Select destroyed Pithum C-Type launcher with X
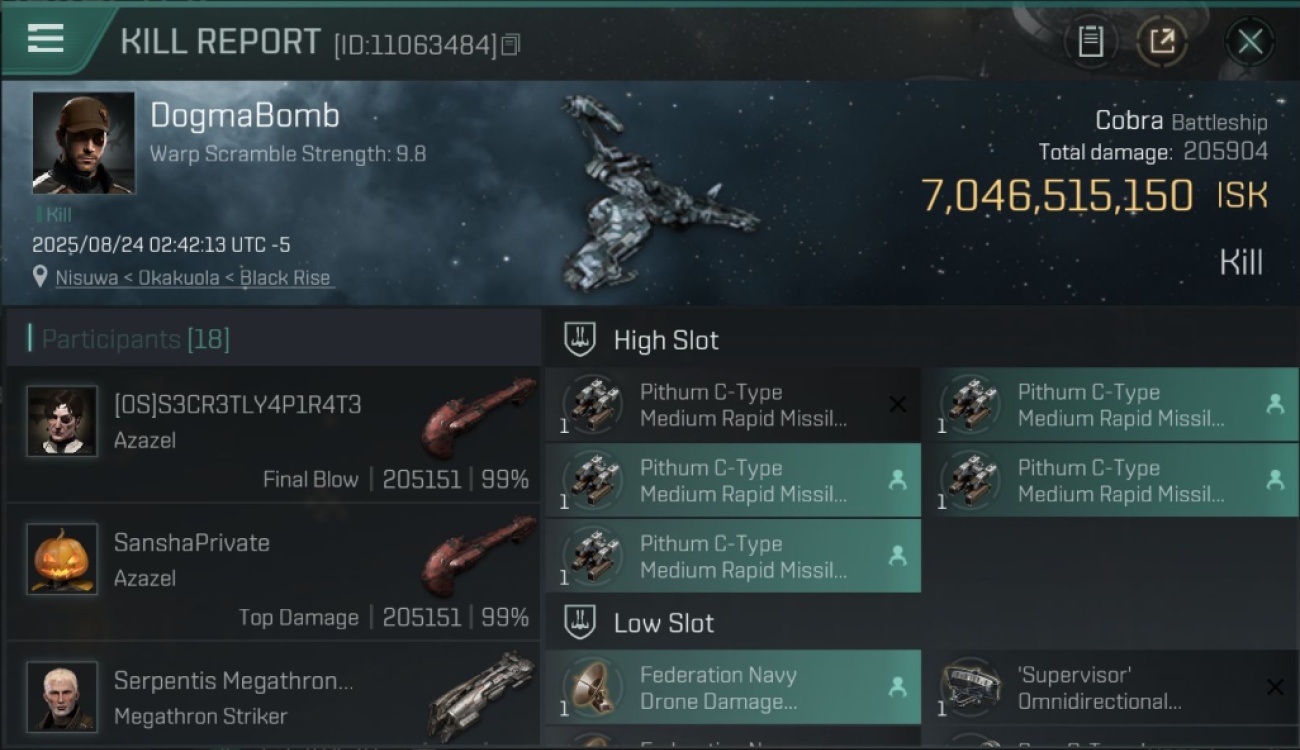This screenshot has width=1300, height=750. 733,405
